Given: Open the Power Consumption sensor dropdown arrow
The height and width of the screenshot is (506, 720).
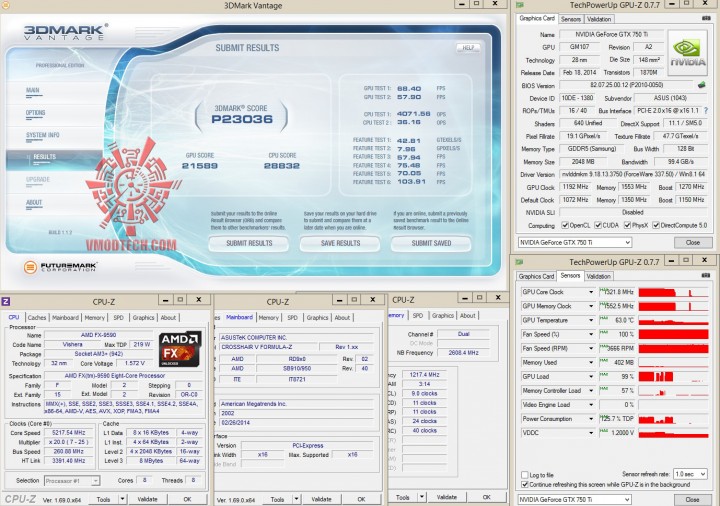Looking at the screenshot, I should tap(591, 419).
